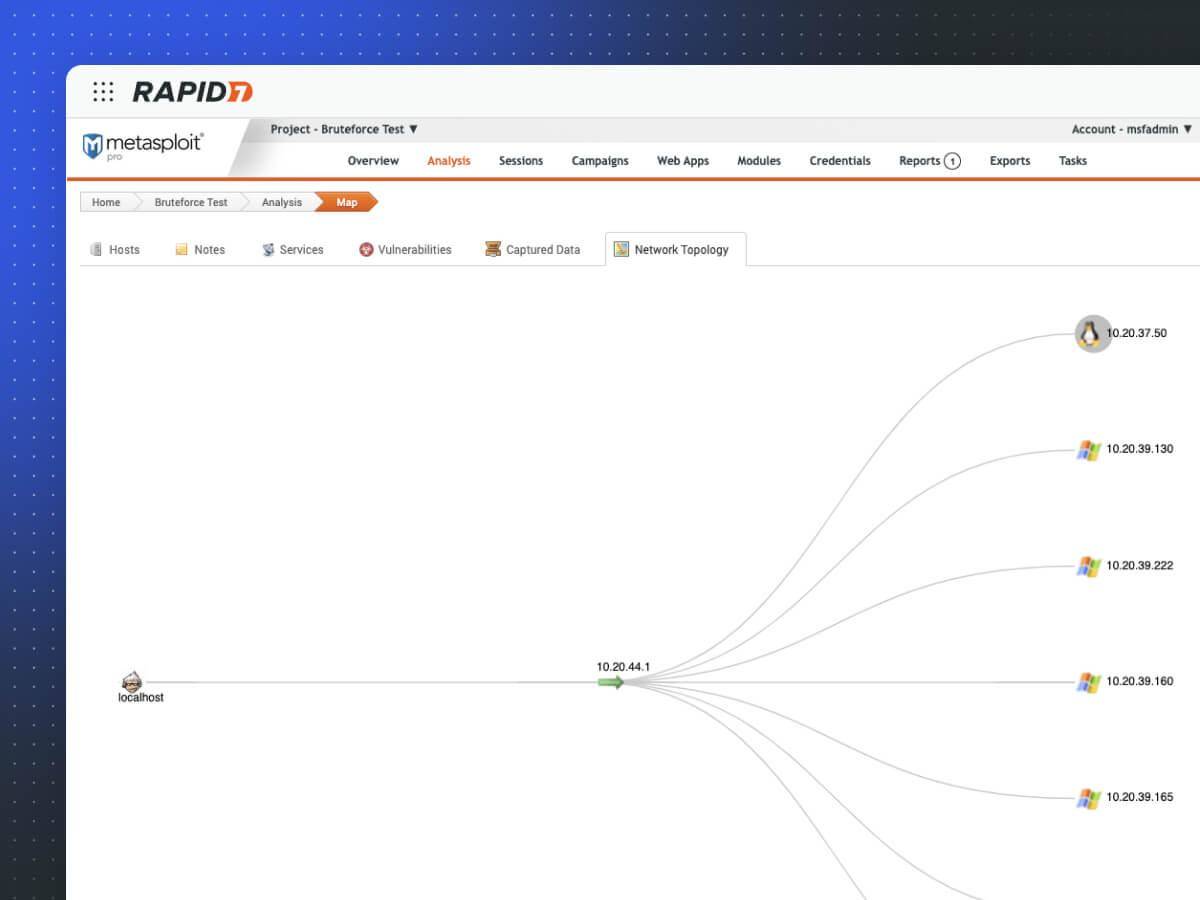Expand the Account - msfadmin menu

pyautogui.click(x=1131, y=129)
